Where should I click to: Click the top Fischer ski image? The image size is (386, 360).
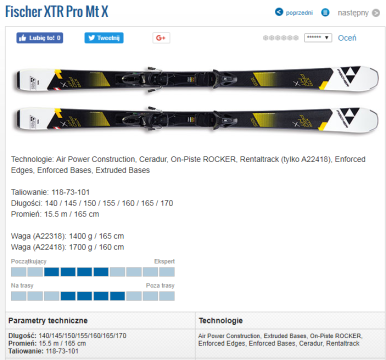[x=197, y=80]
